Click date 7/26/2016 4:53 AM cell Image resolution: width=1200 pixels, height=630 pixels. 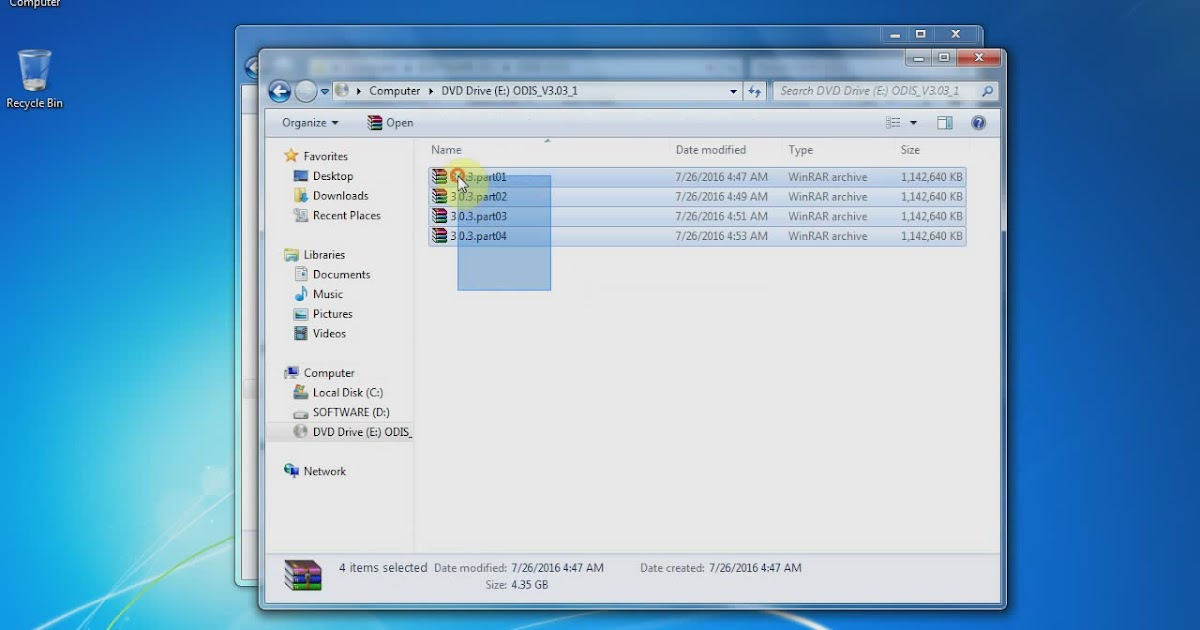pyautogui.click(x=722, y=237)
